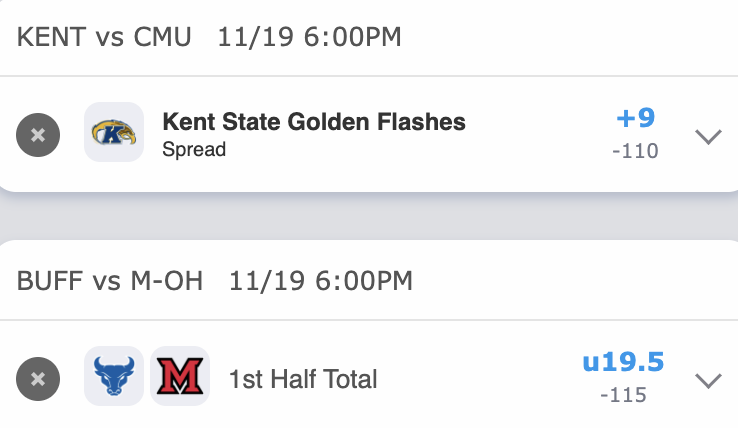The width and height of the screenshot is (738, 428).
Task: Open the BUFF vs M-OH matchup header
Action: click(110, 281)
